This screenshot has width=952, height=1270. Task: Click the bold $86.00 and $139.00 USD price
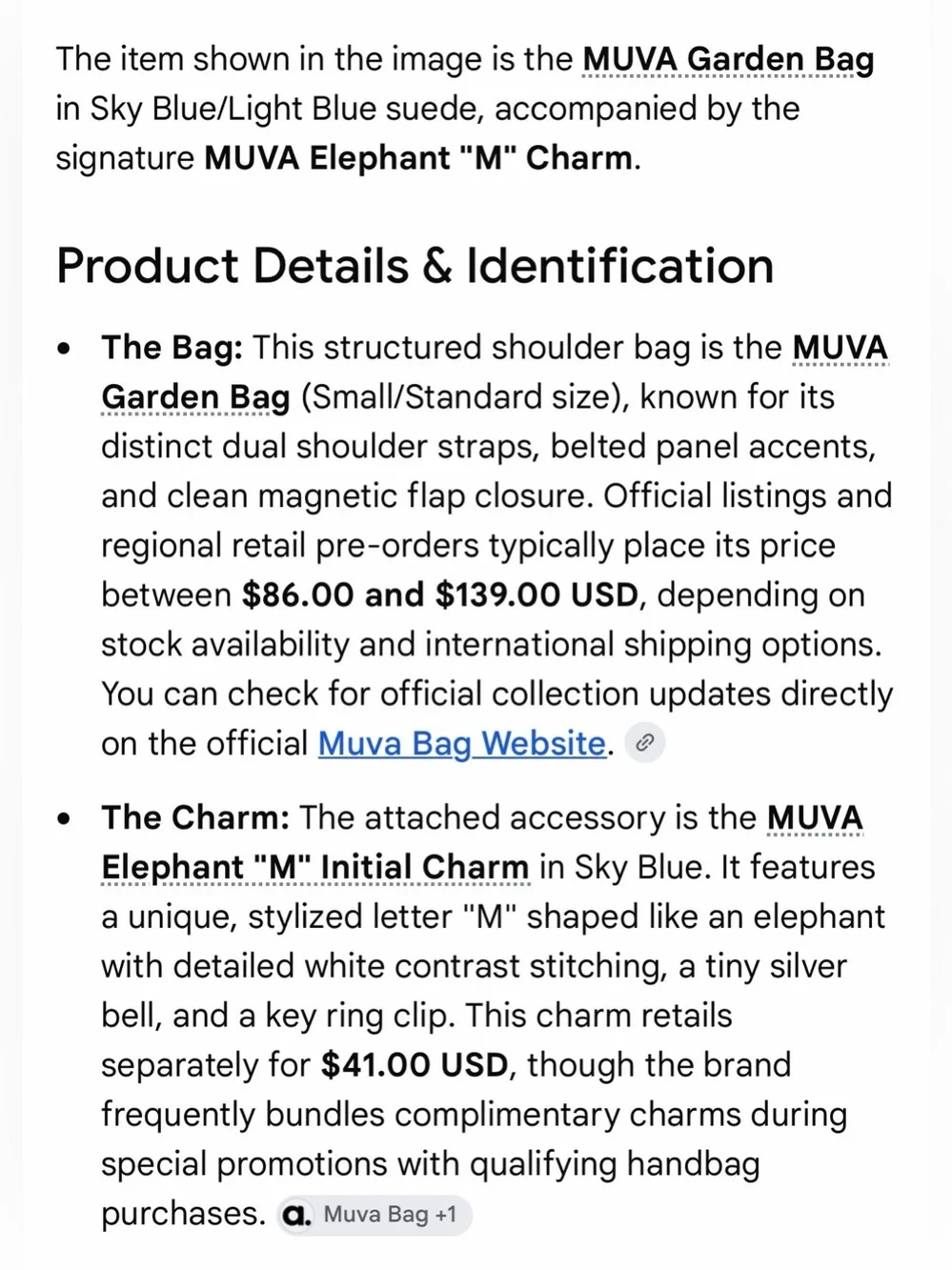coord(440,595)
